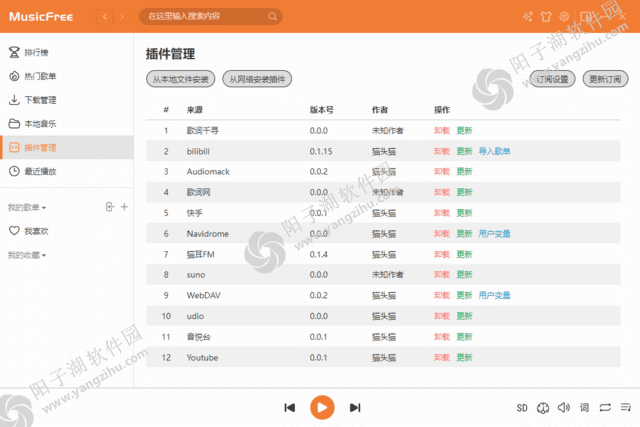Open mini-mode window icon in header

click(x=586, y=16)
